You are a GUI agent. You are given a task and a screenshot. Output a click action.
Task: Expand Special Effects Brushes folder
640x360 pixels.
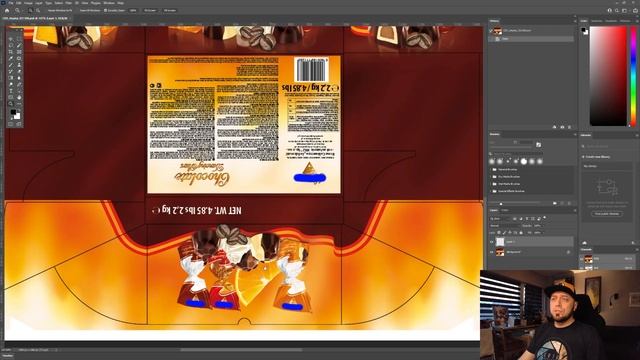coord(491,191)
